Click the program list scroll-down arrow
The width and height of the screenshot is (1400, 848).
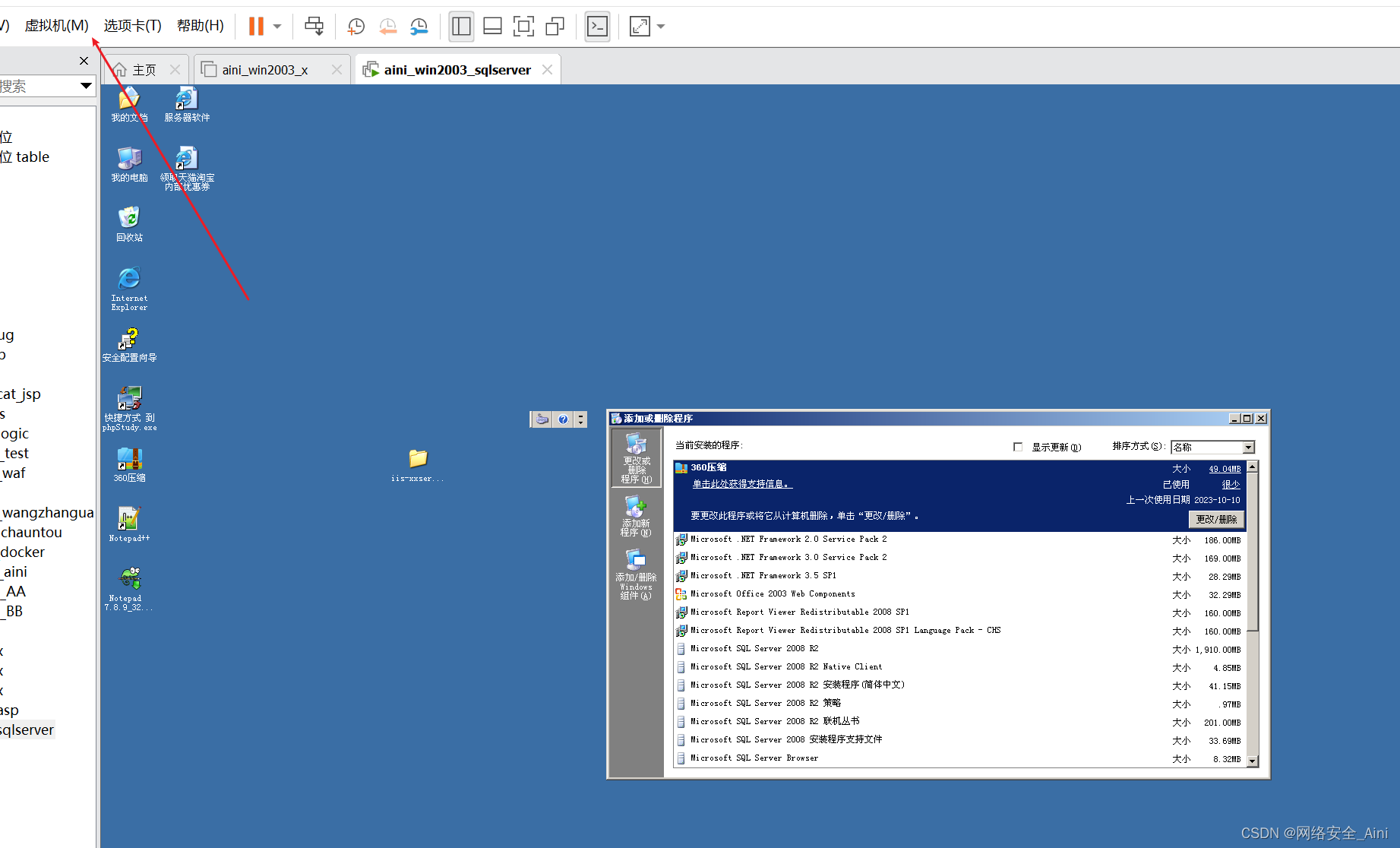(1253, 761)
